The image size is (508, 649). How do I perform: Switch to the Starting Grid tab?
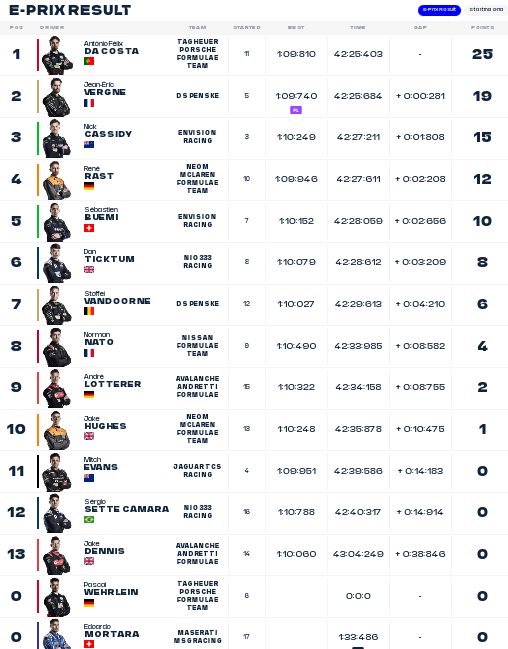tap(486, 10)
